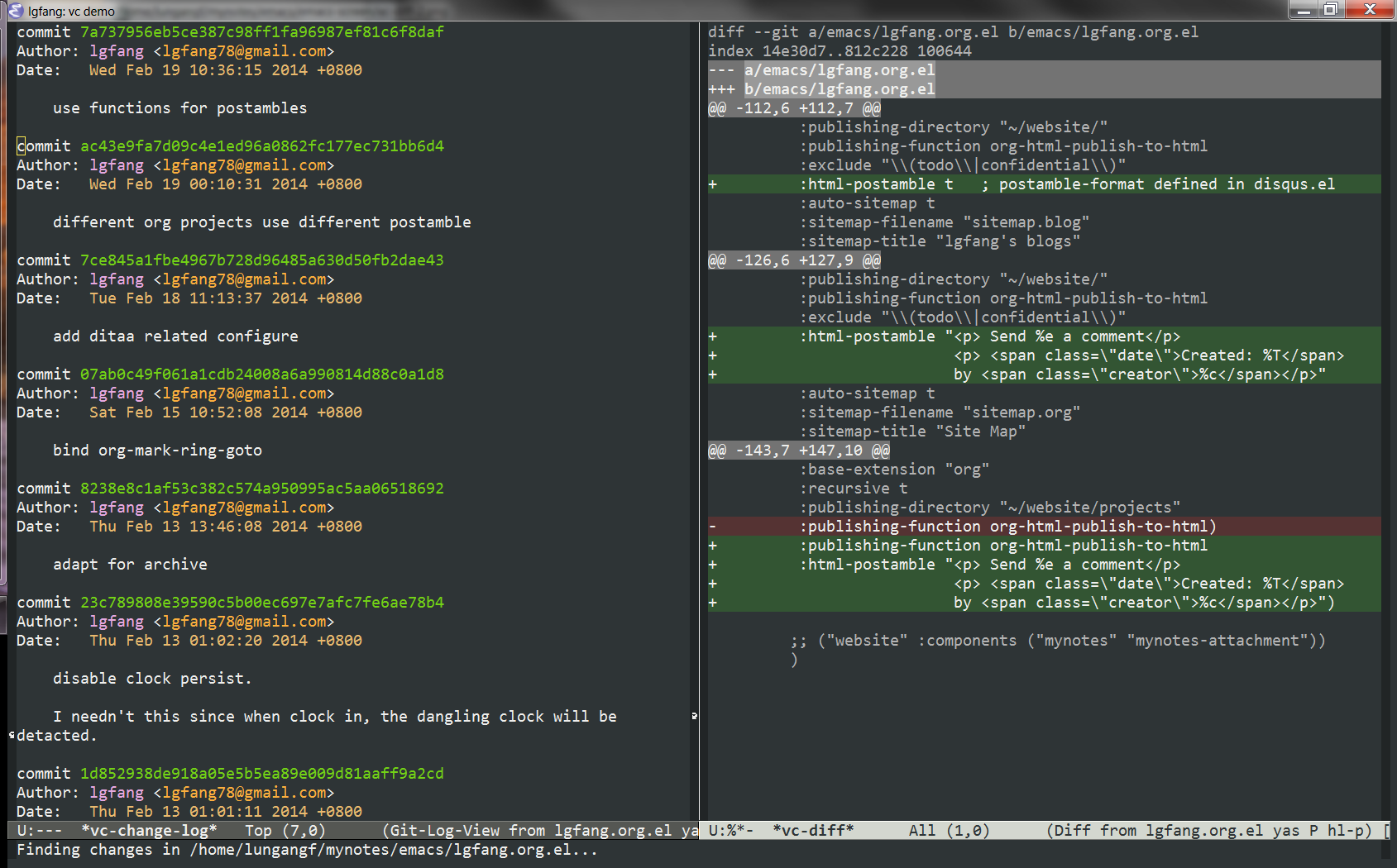This screenshot has width=1397, height=868.
Task: Click 'U:---' status flags in left mode line
Action: pos(39,831)
